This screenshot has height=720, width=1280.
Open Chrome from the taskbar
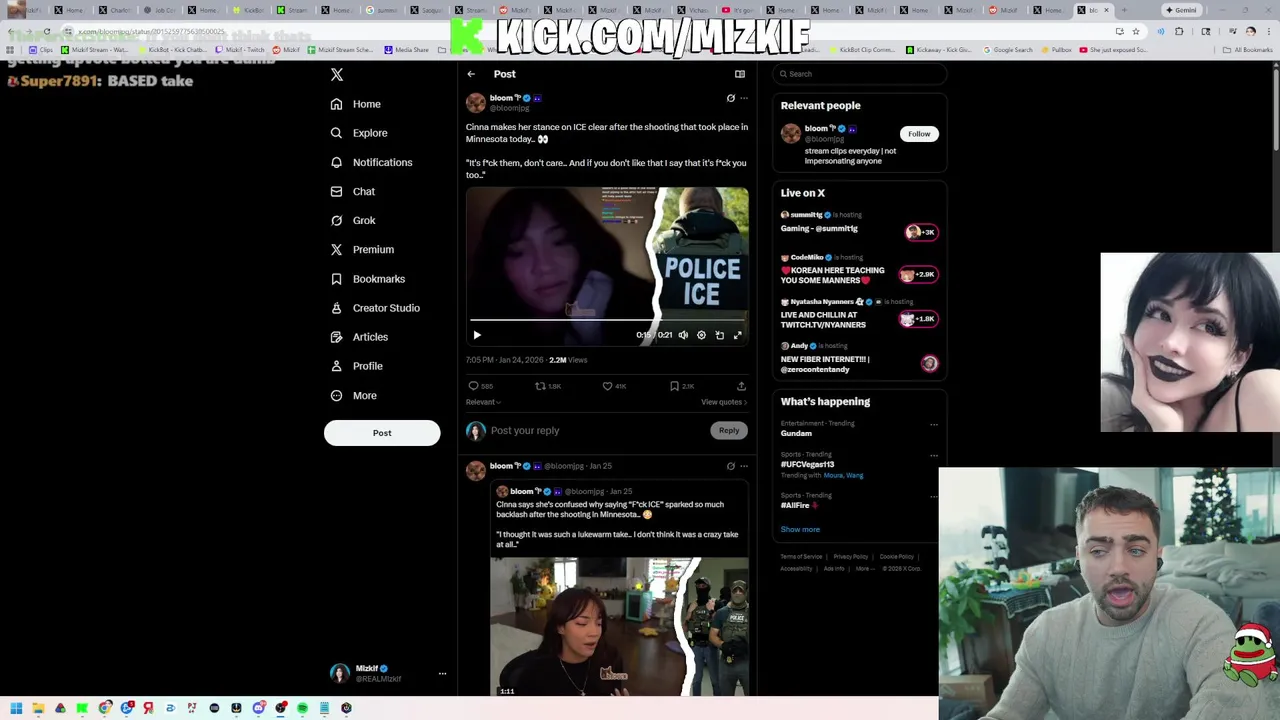pos(104,708)
